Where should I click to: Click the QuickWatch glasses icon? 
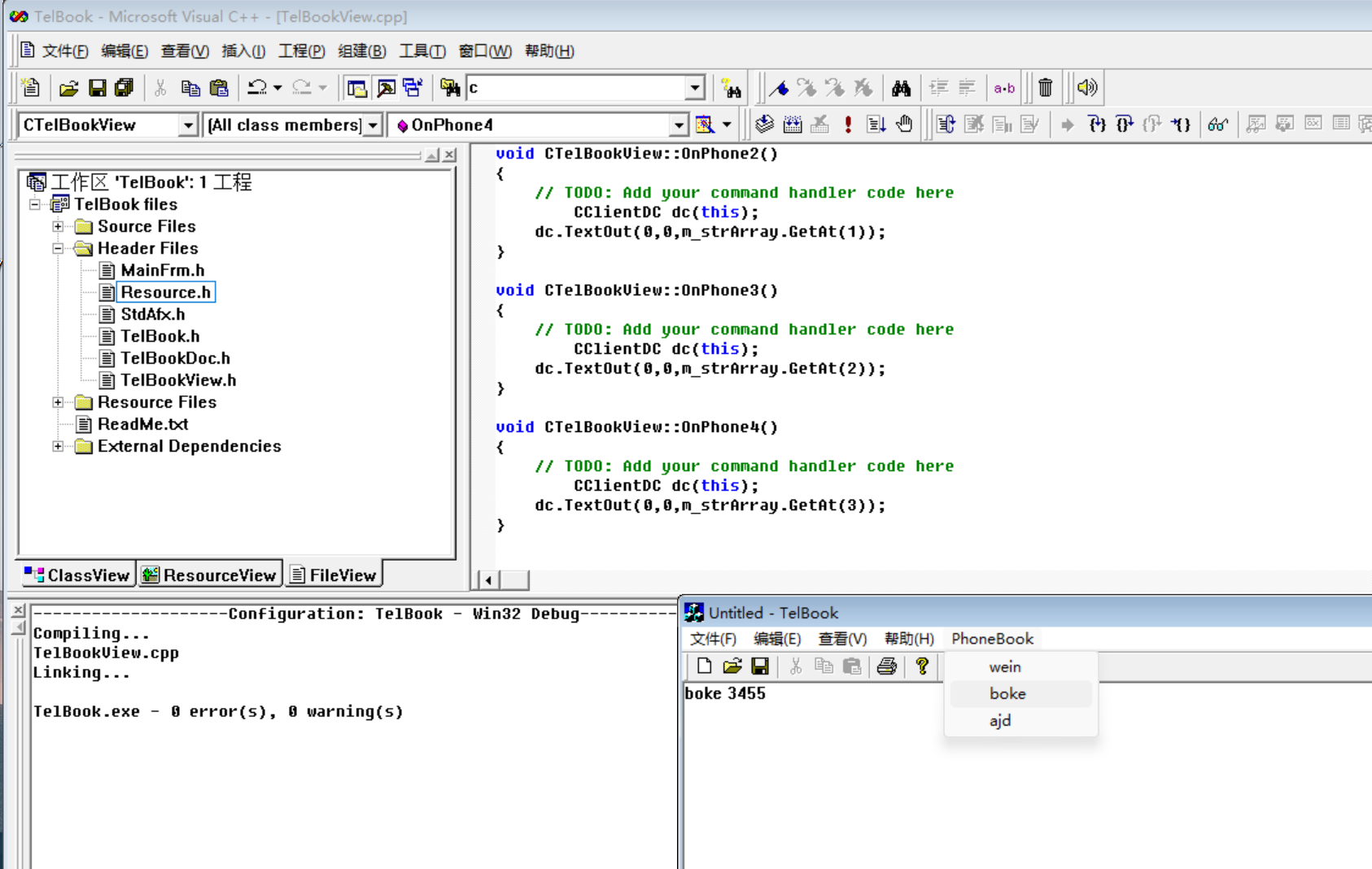pos(1217,124)
